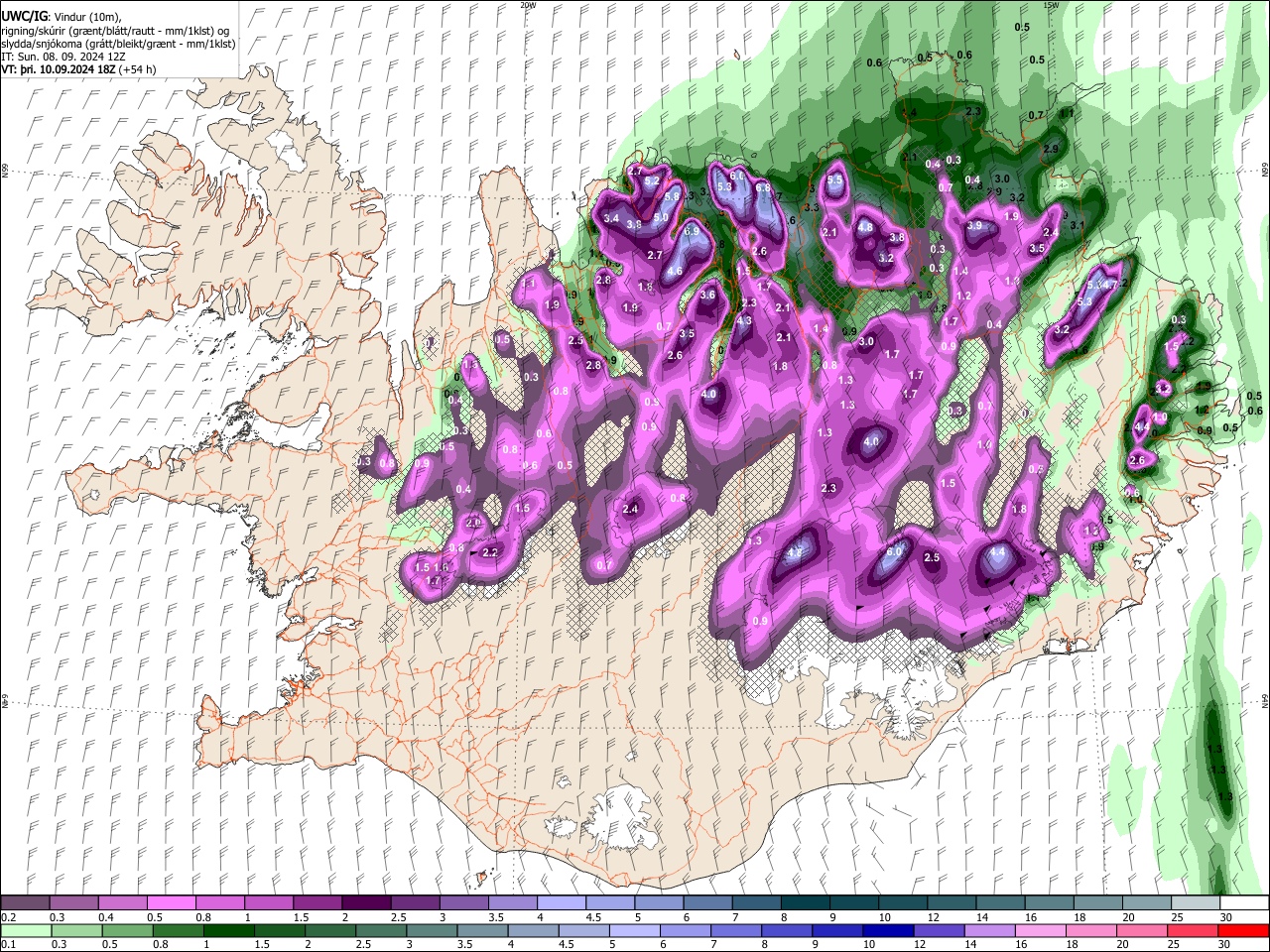The width and height of the screenshot is (1270, 952).
Task: Click the 6.9 precipitation value on the map
Action: click(x=693, y=231)
